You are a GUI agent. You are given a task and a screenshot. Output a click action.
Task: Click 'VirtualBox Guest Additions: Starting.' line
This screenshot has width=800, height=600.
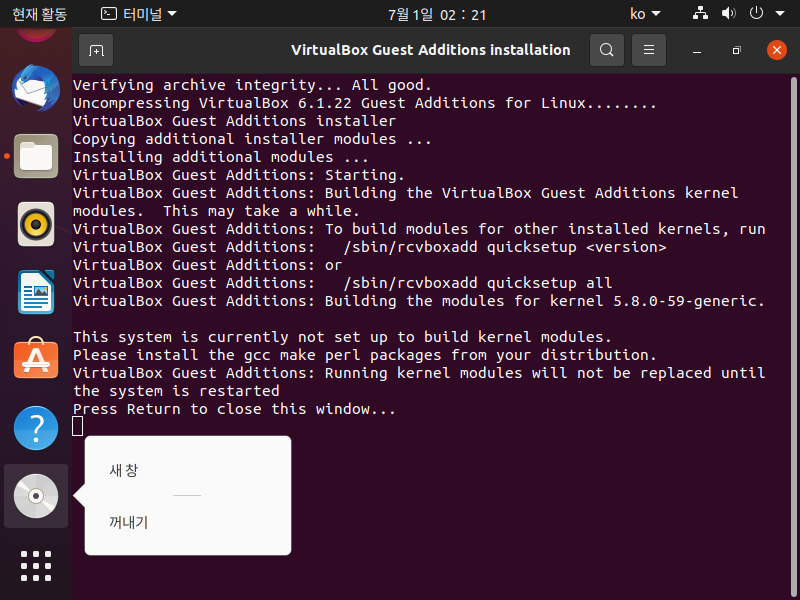[239, 175]
